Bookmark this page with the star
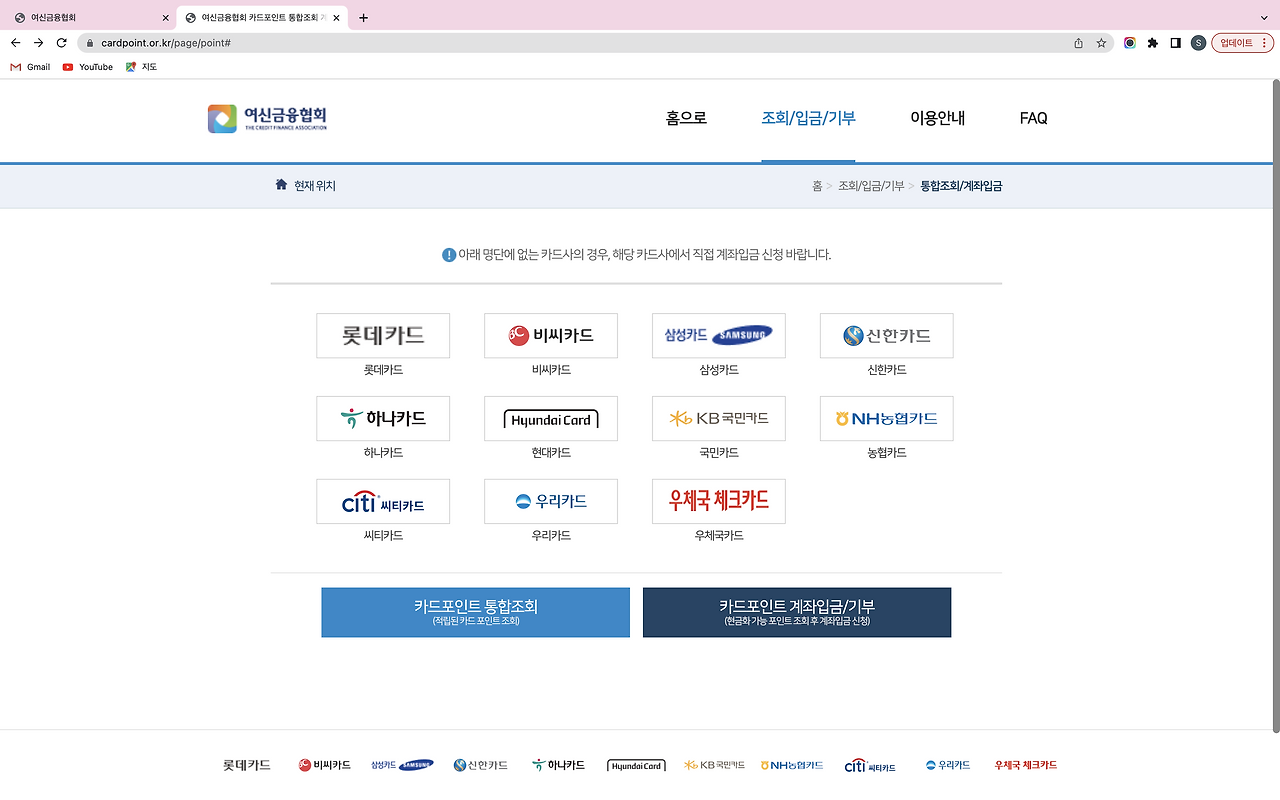1280x800 pixels. [1101, 43]
